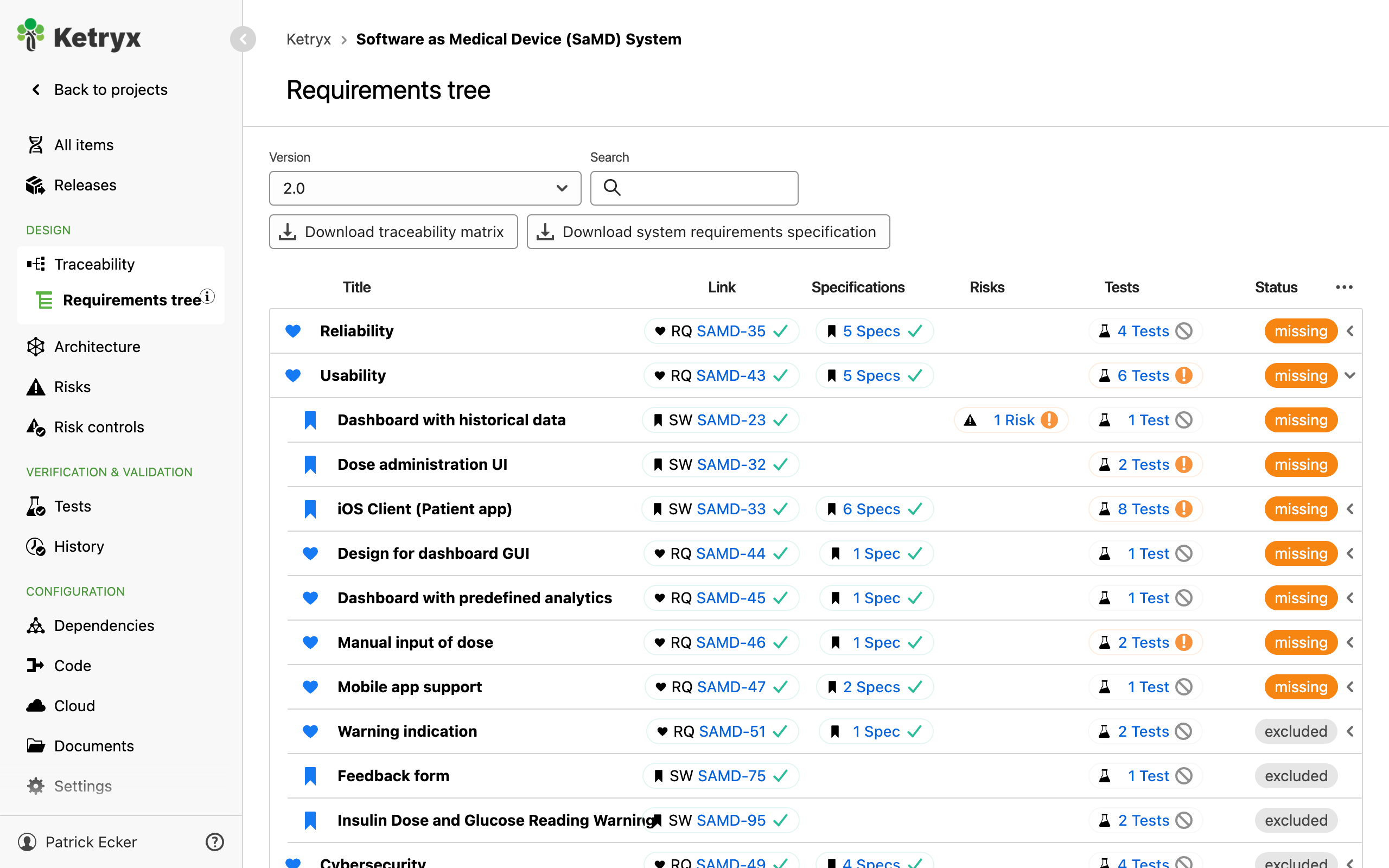
Task: Click the info icon next to Requirements tree
Action: 208,296
